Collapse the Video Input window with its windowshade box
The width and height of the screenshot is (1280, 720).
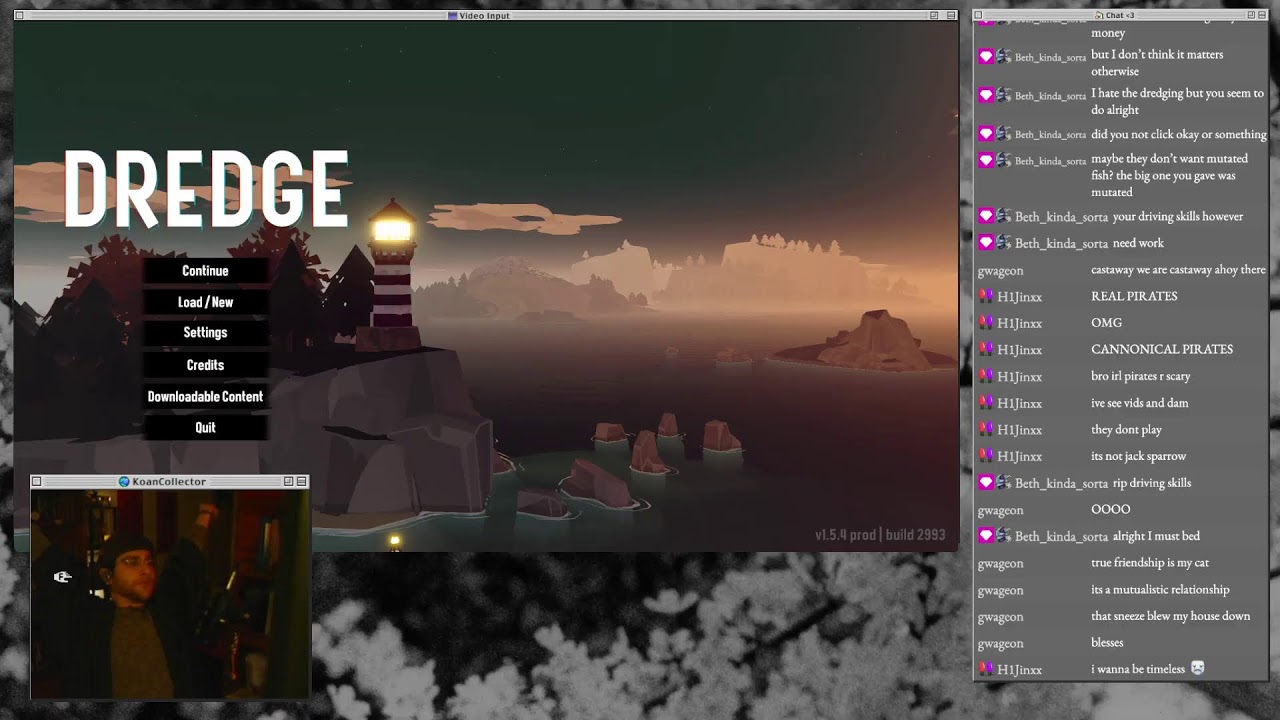tap(950, 16)
